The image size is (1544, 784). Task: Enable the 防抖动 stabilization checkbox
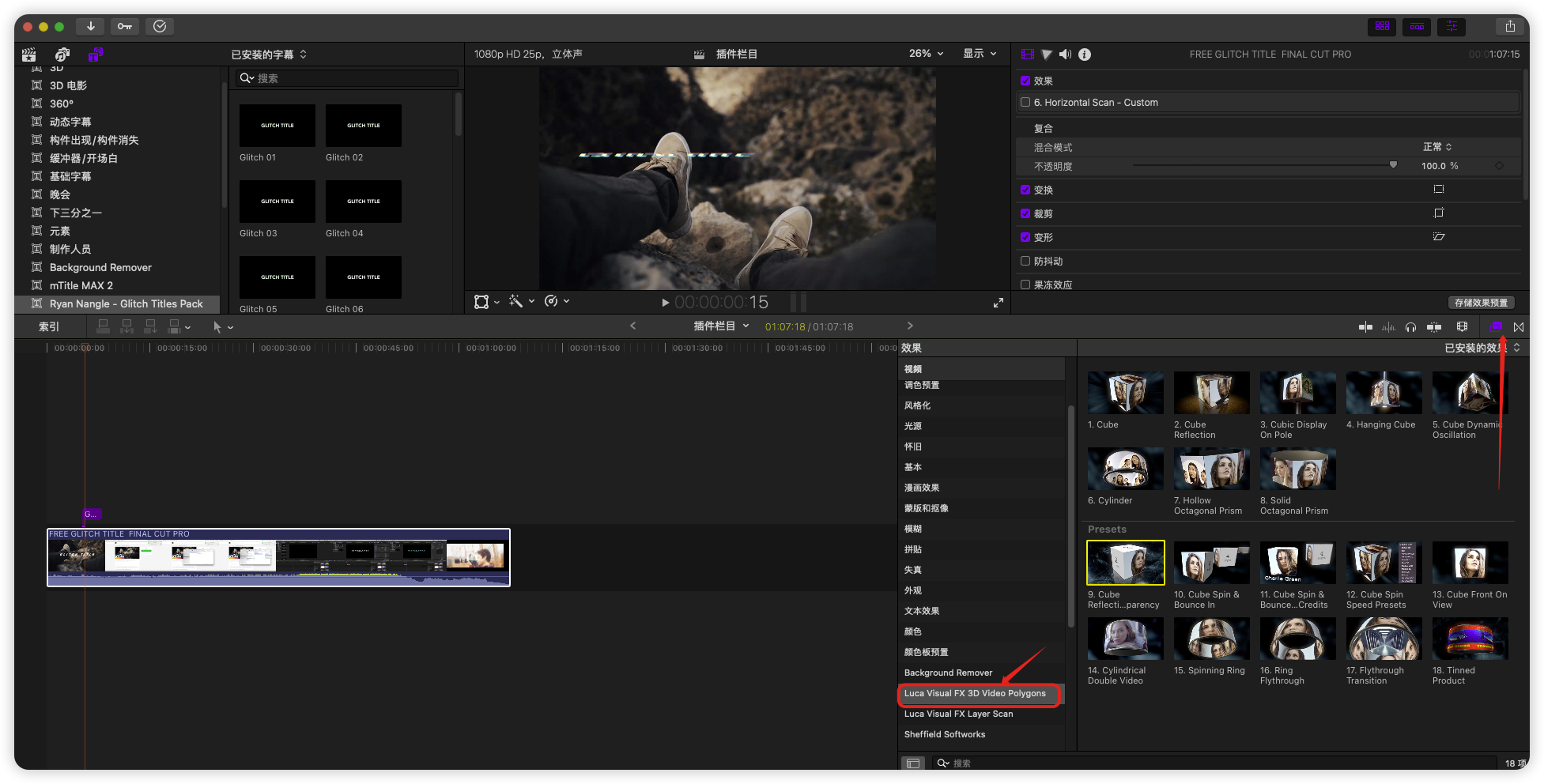(1025, 261)
